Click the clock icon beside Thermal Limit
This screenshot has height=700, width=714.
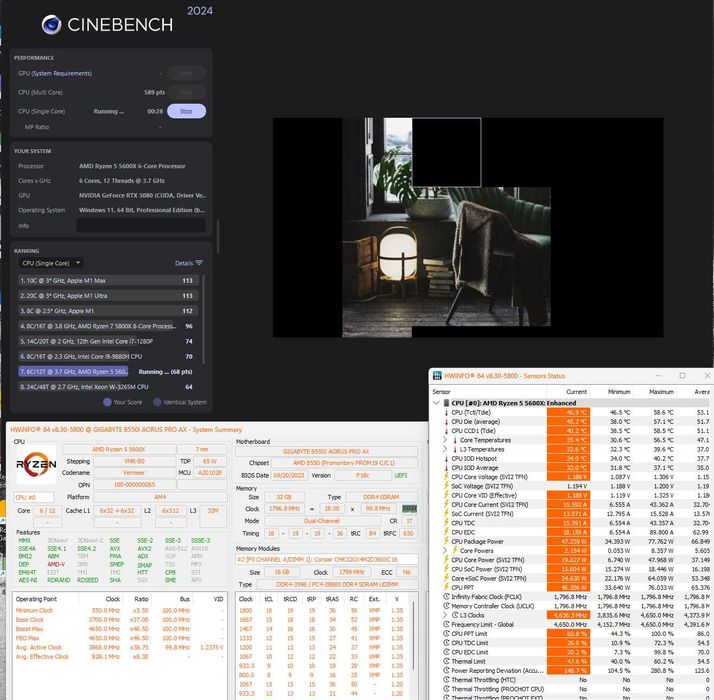[x=446, y=661]
